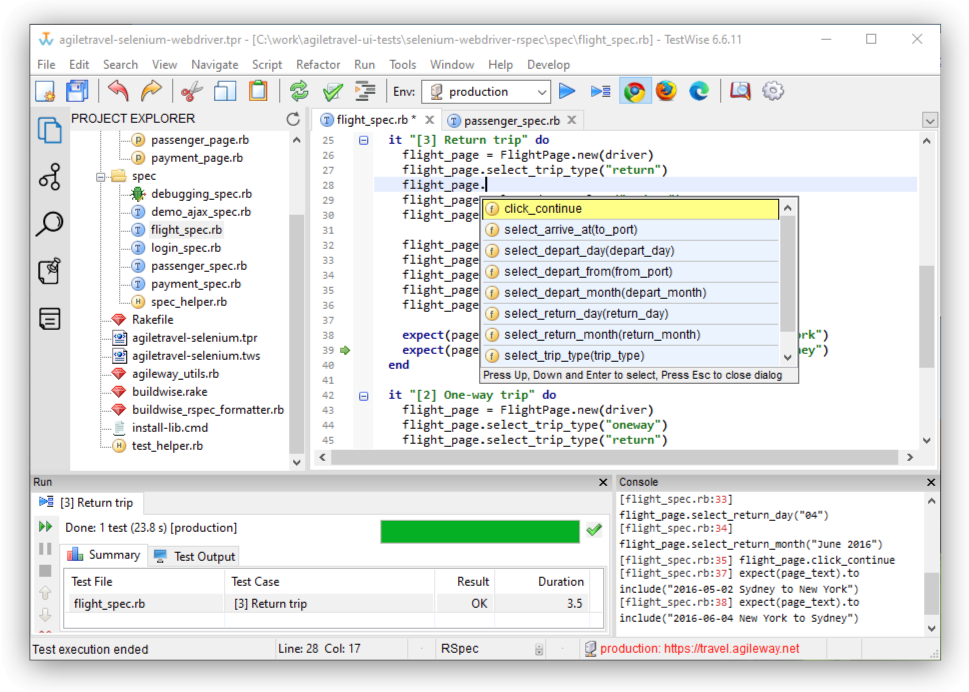The width and height of the screenshot is (969, 692).
Task: Switch the test browser to Firefox
Action: click(667, 92)
